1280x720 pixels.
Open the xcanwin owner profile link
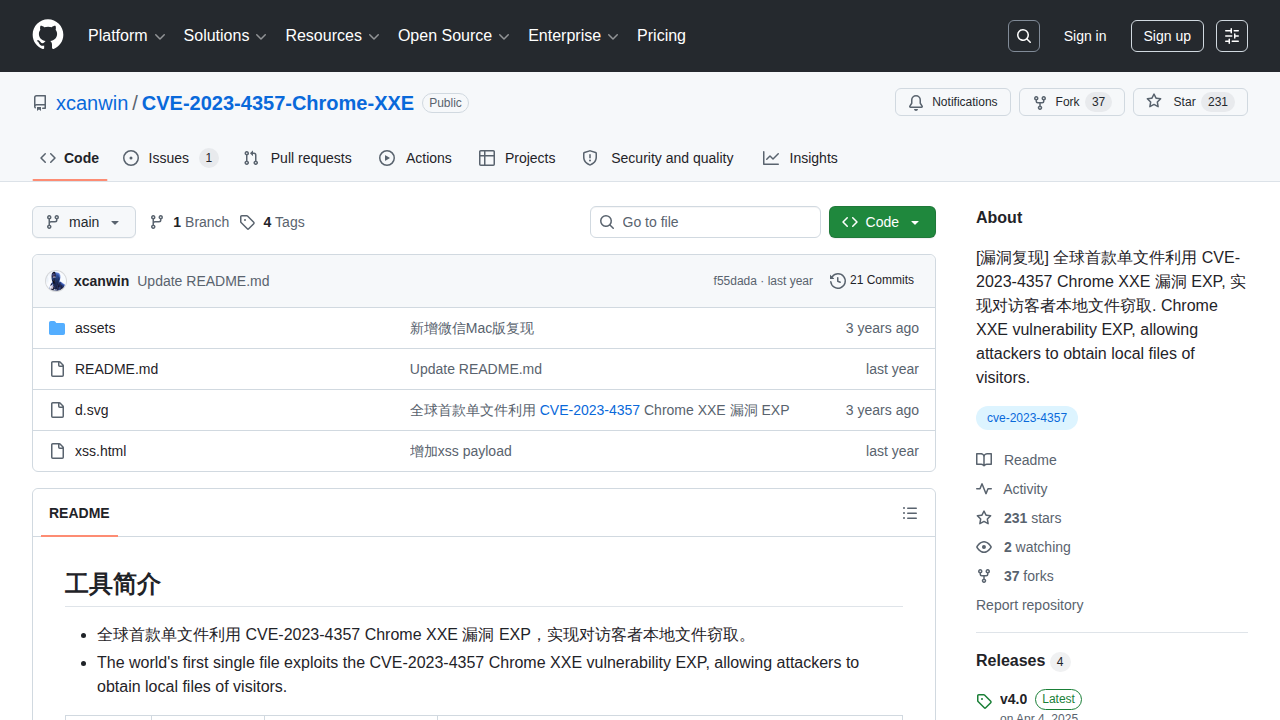tap(92, 103)
